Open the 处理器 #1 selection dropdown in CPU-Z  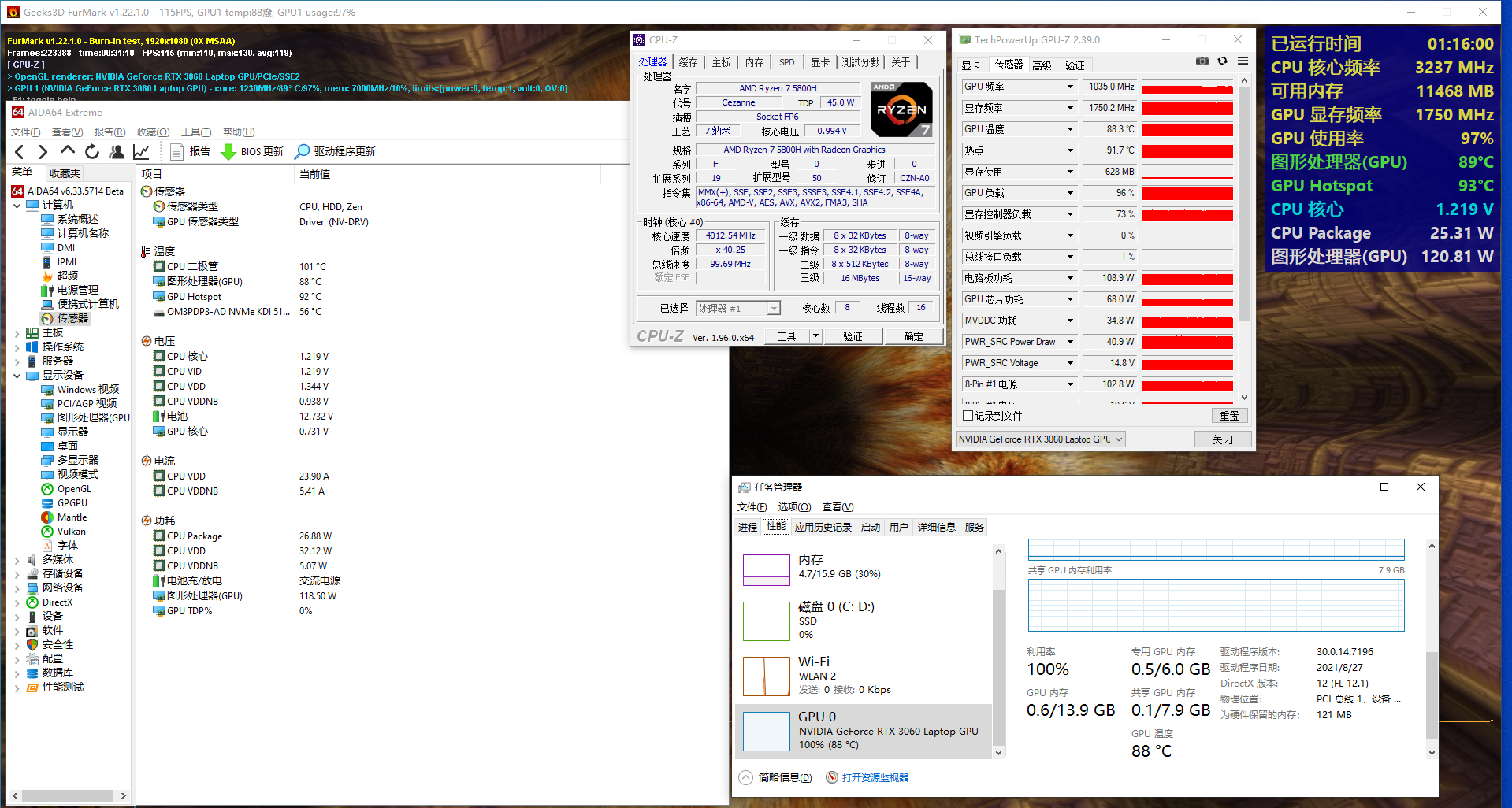click(773, 307)
